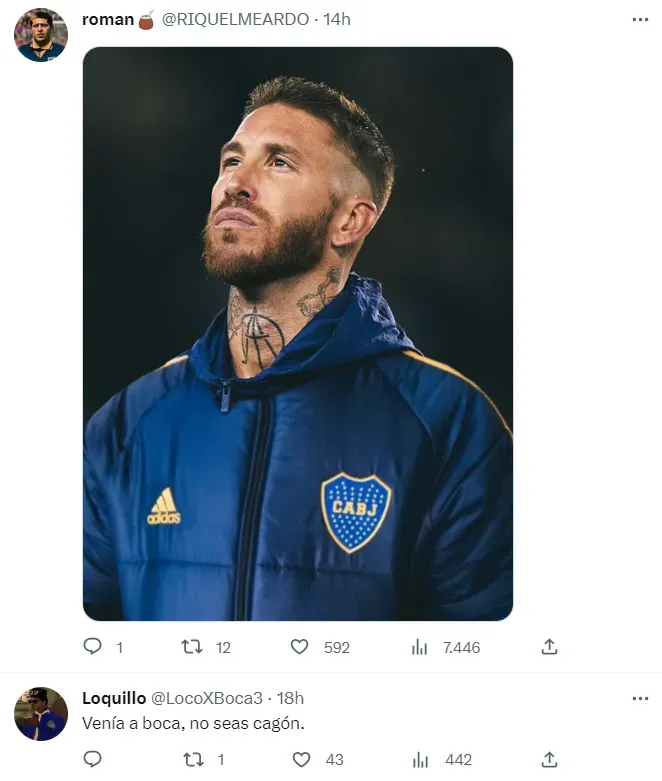Open roman's profile picture
The image size is (662, 781).
click(x=41, y=35)
